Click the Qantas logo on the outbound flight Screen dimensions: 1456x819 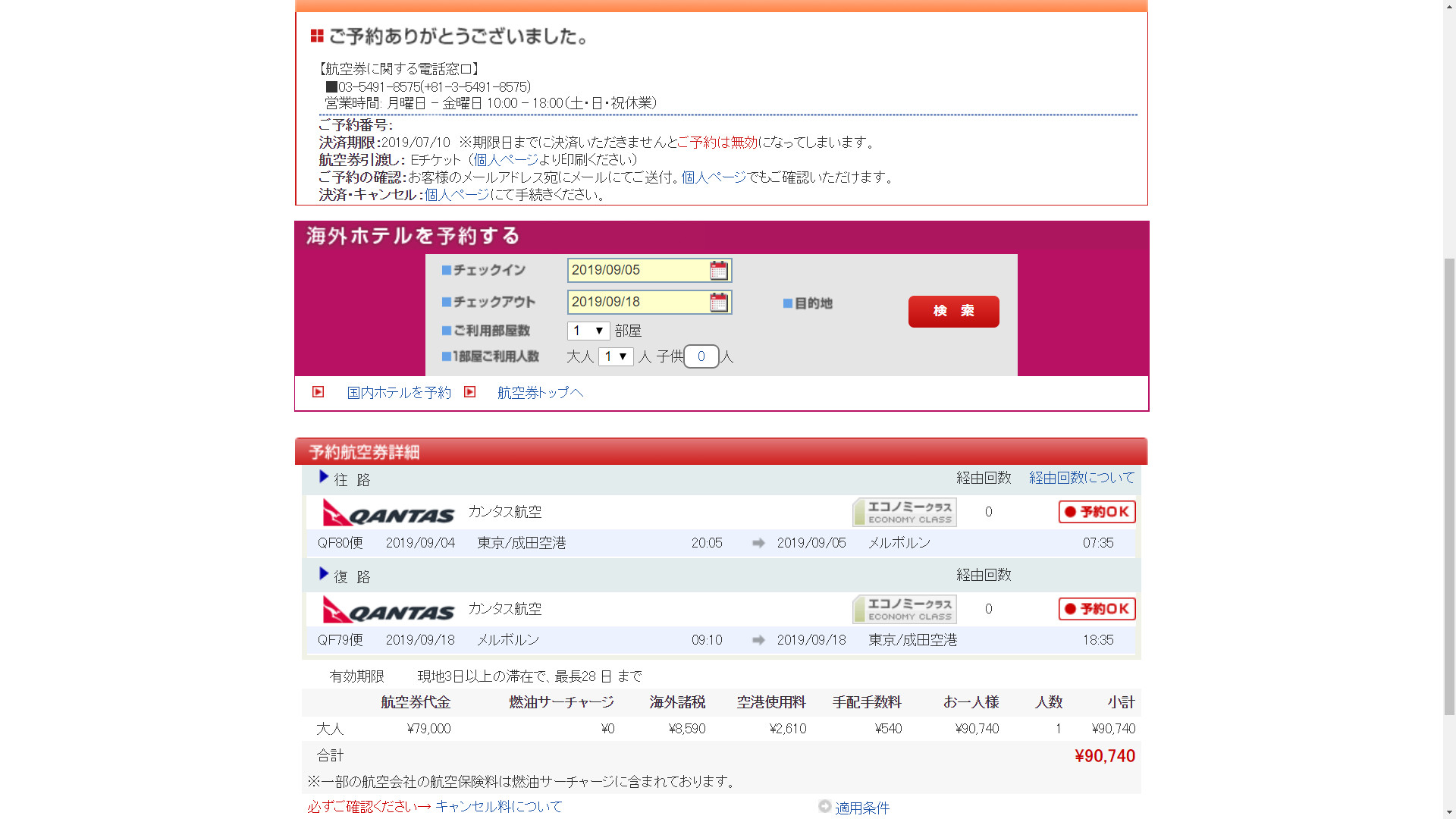point(388,513)
